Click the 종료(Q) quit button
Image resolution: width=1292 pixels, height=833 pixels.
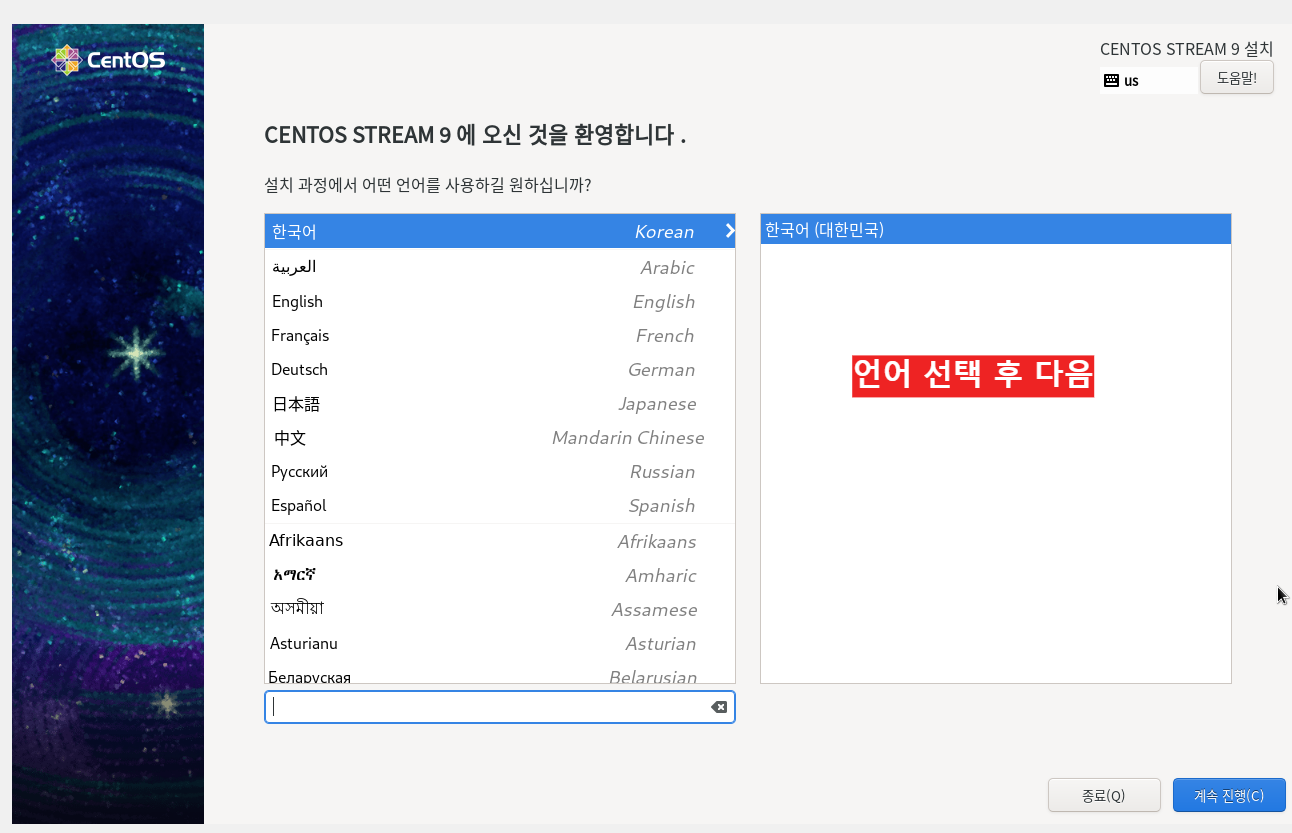point(1104,795)
